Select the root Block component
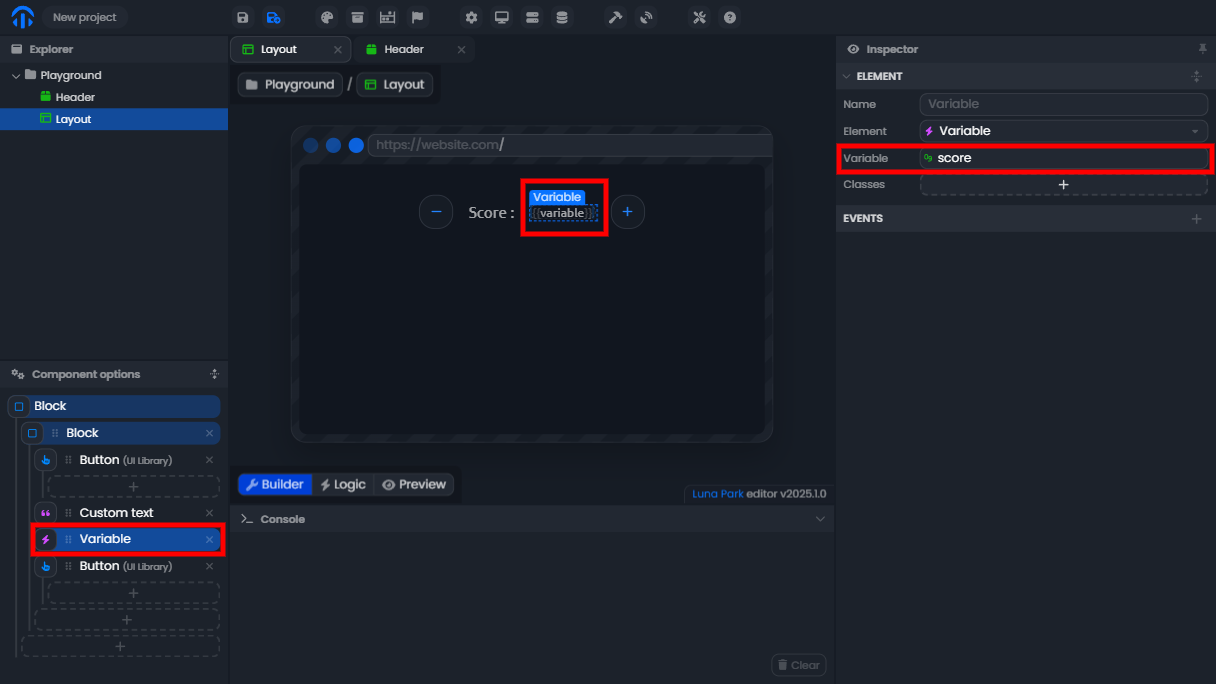Image resolution: width=1216 pixels, height=684 pixels. pyautogui.click(x=114, y=406)
